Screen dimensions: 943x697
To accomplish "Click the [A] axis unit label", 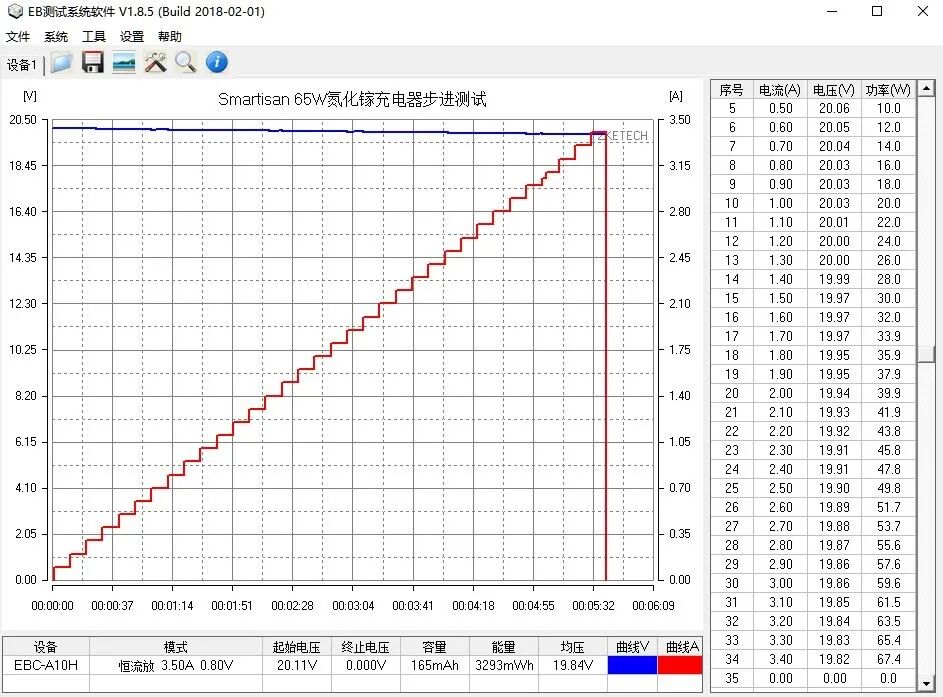I will pos(675,96).
